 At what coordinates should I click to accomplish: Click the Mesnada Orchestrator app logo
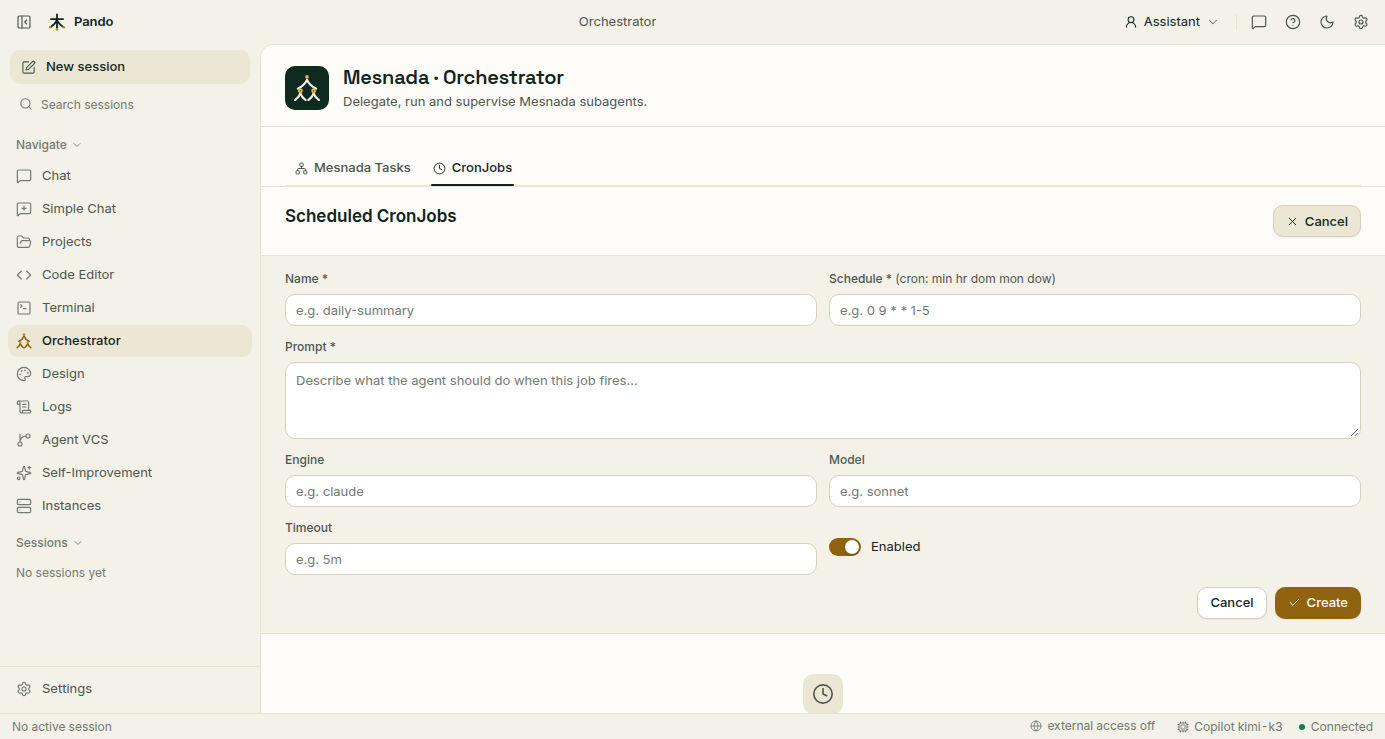(x=307, y=88)
